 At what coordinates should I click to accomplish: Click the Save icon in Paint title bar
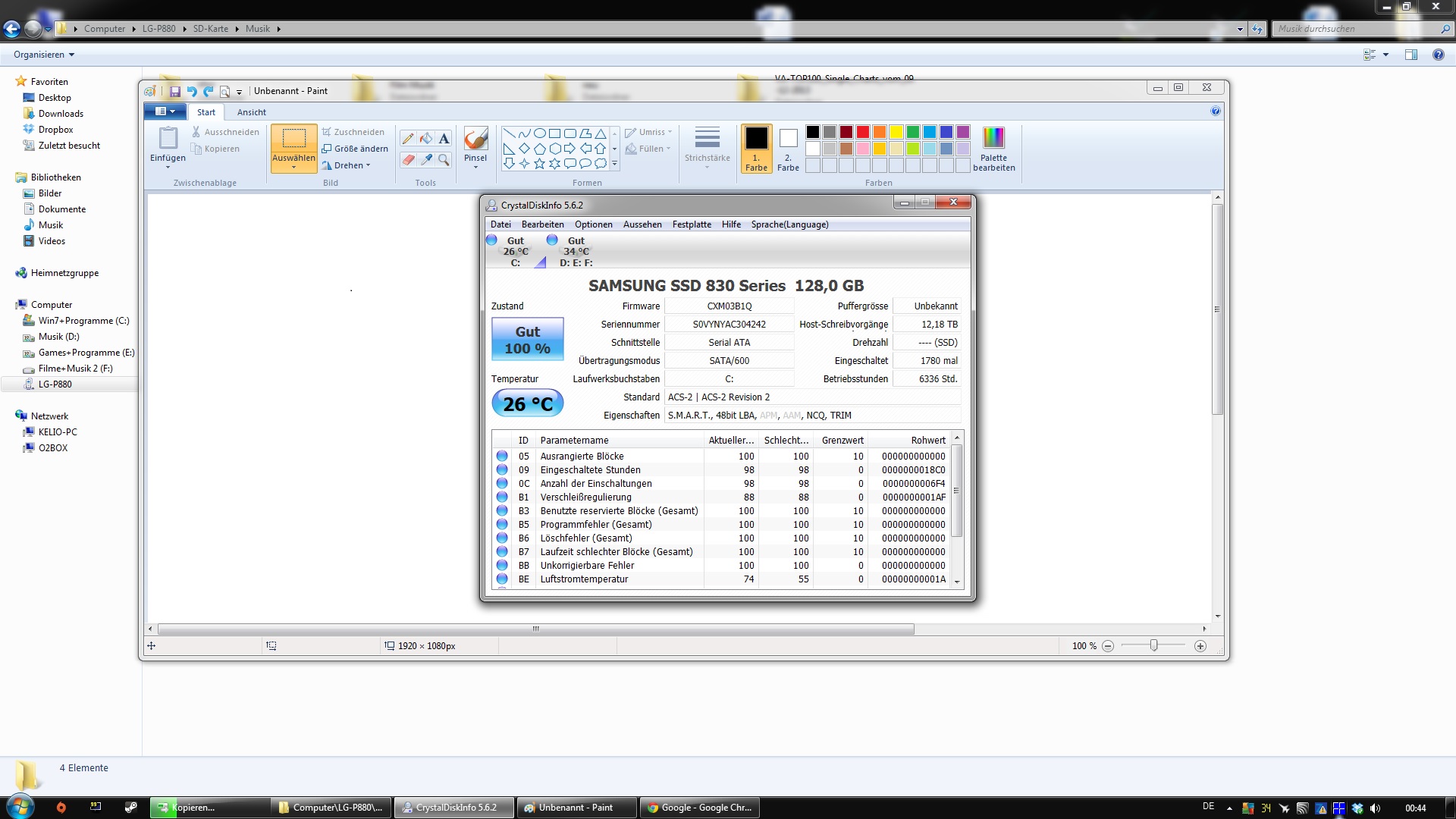(x=175, y=91)
